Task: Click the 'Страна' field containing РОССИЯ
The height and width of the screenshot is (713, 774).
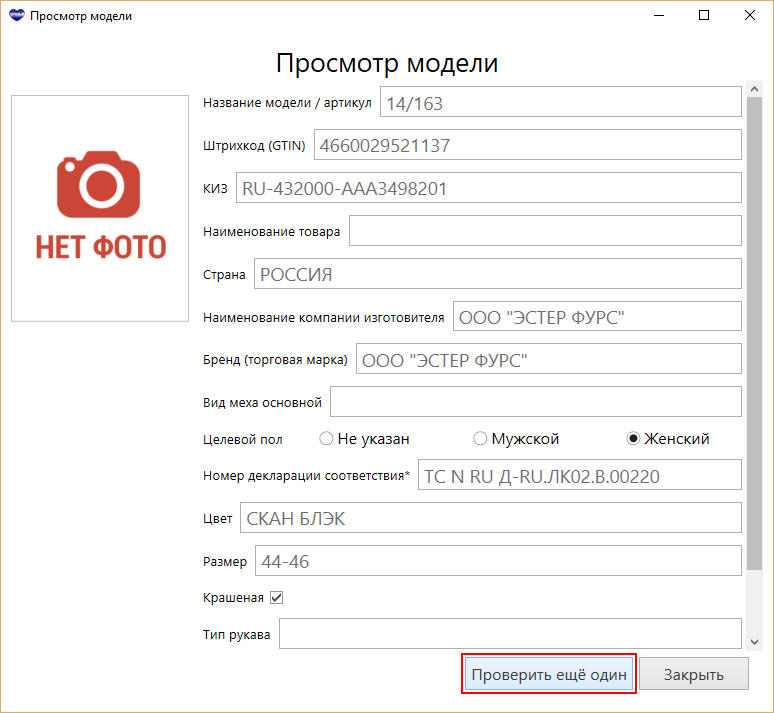Action: (498, 274)
